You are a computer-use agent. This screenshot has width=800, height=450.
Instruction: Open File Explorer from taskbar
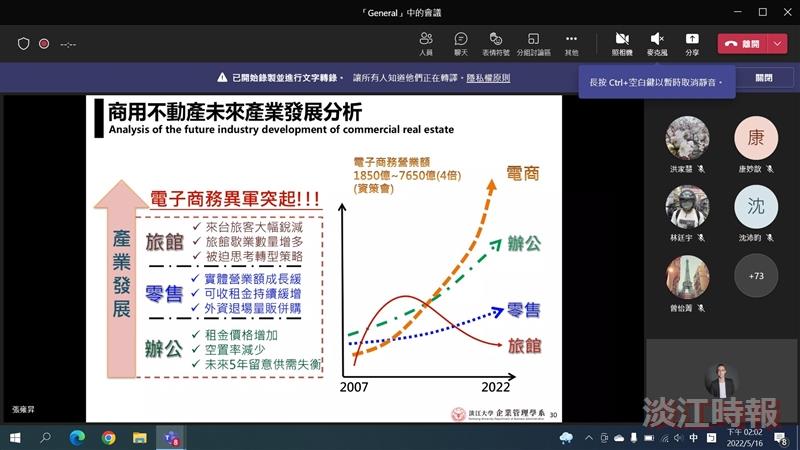pyautogui.click(x=139, y=438)
